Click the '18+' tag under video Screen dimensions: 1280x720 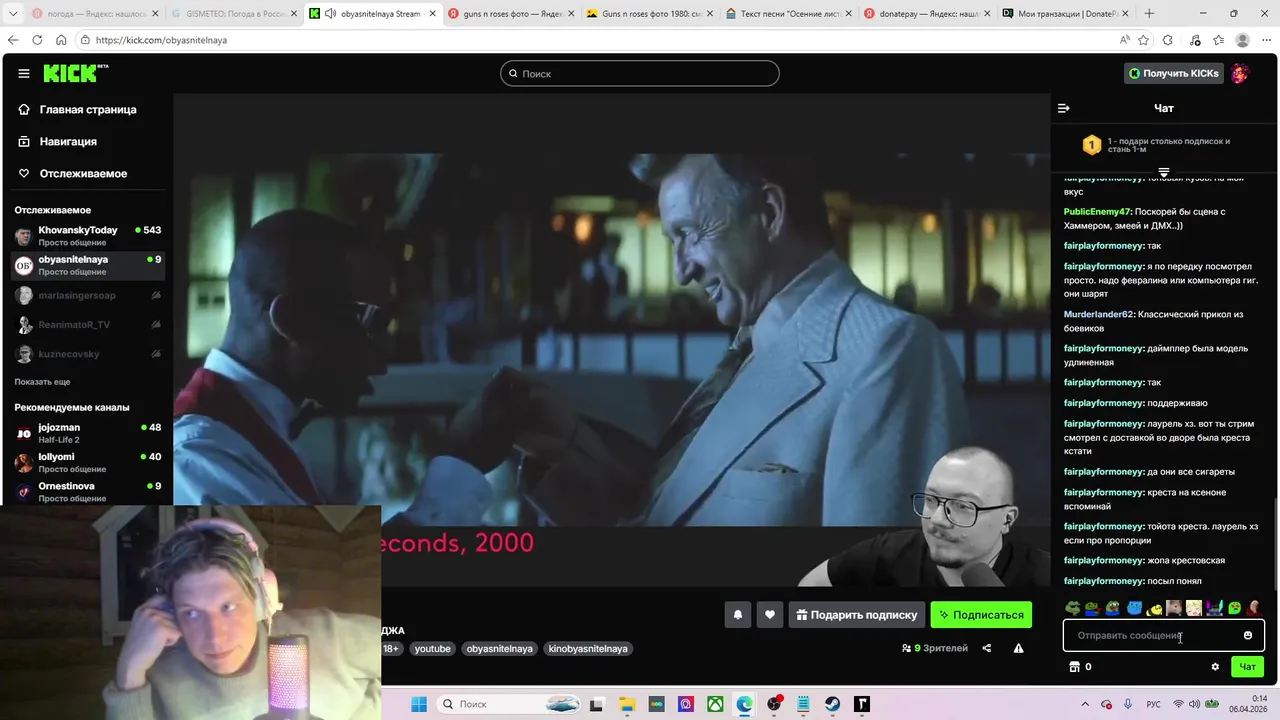pyautogui.click(x=390, y=648)
